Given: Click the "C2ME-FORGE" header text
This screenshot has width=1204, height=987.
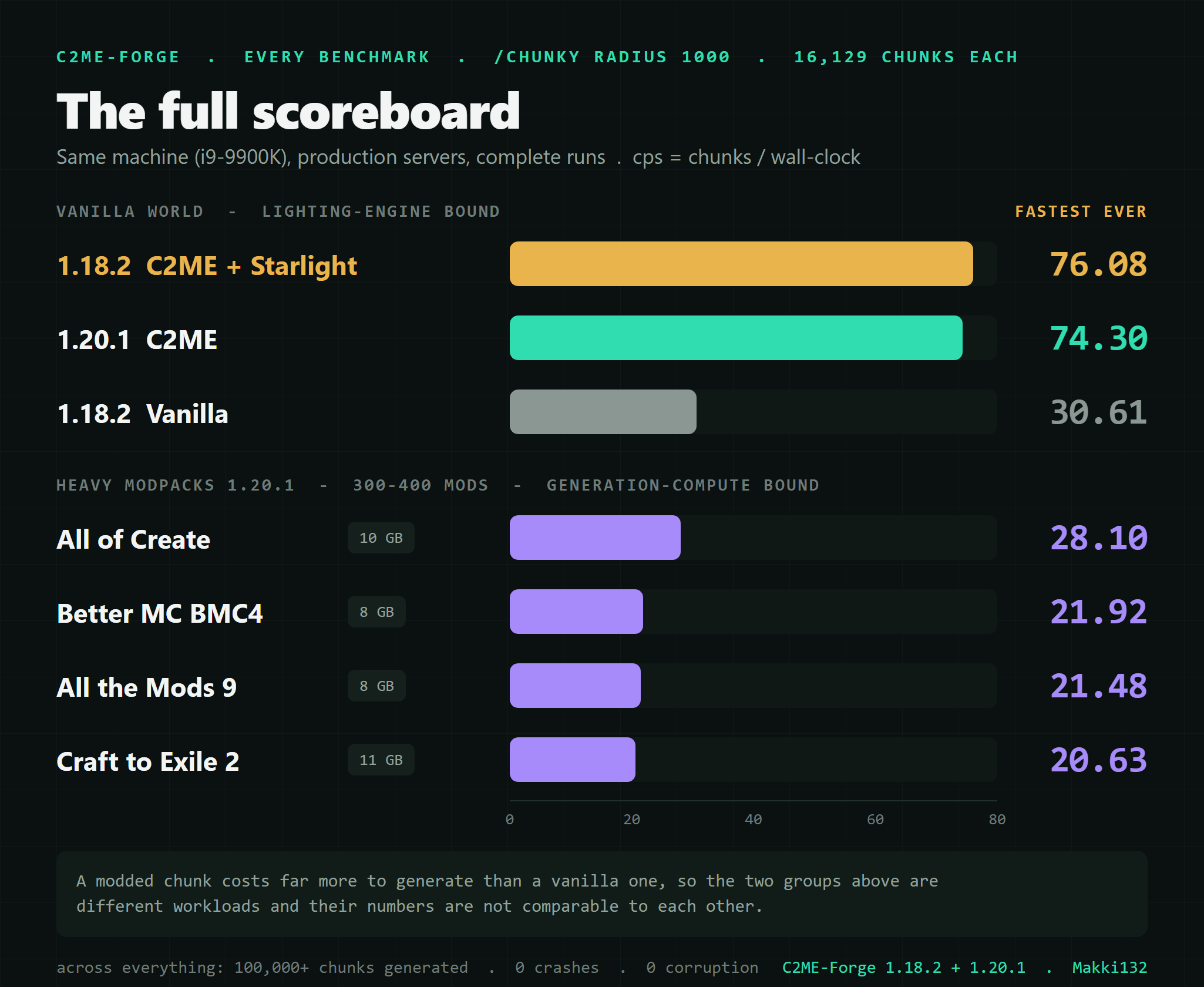Looking at the screenshot, I should (117, 57).
